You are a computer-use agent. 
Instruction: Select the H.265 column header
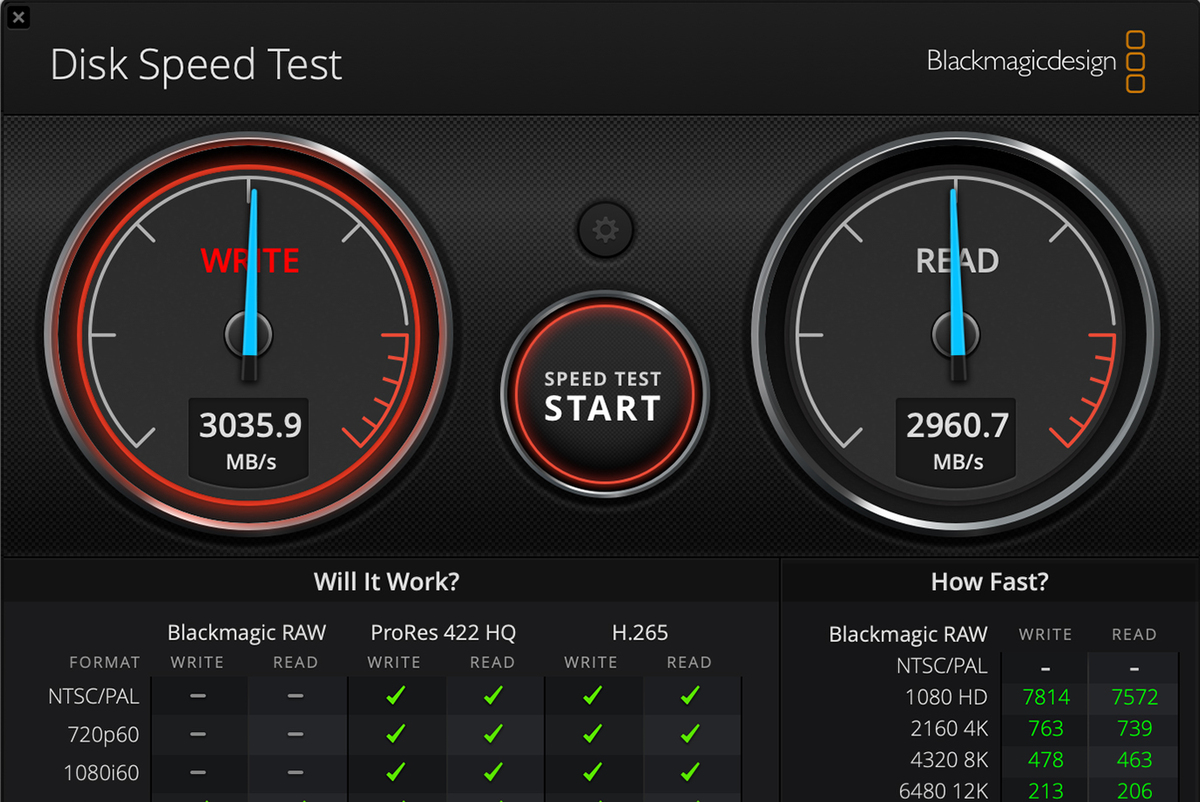point(640,632)
